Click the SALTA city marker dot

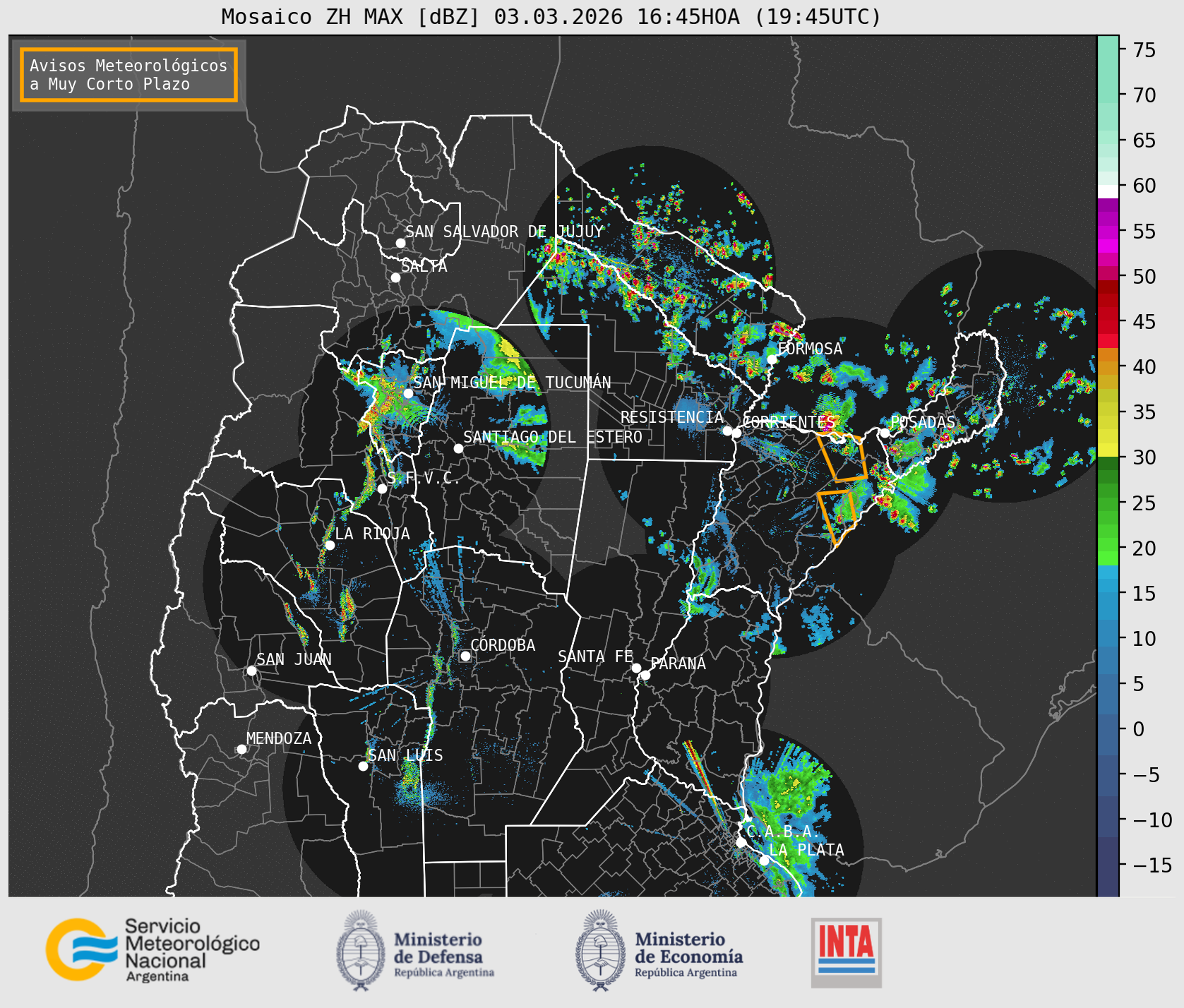pyautogui.click(x=396, y=277)
